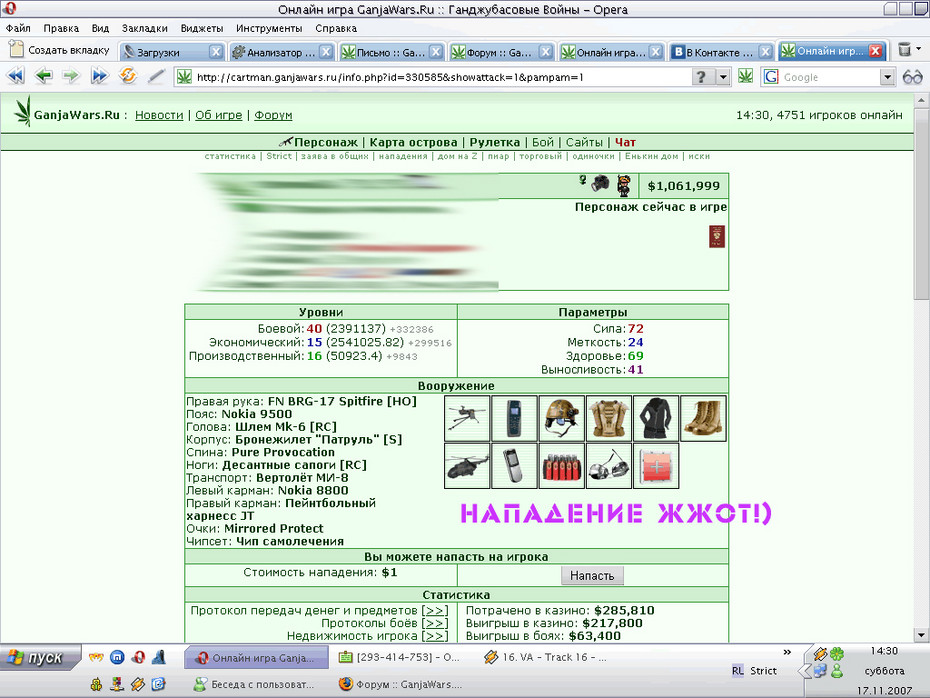Expand the system tray with the left arrow
Screen dimensions: 930x698
tap(804, 671)
